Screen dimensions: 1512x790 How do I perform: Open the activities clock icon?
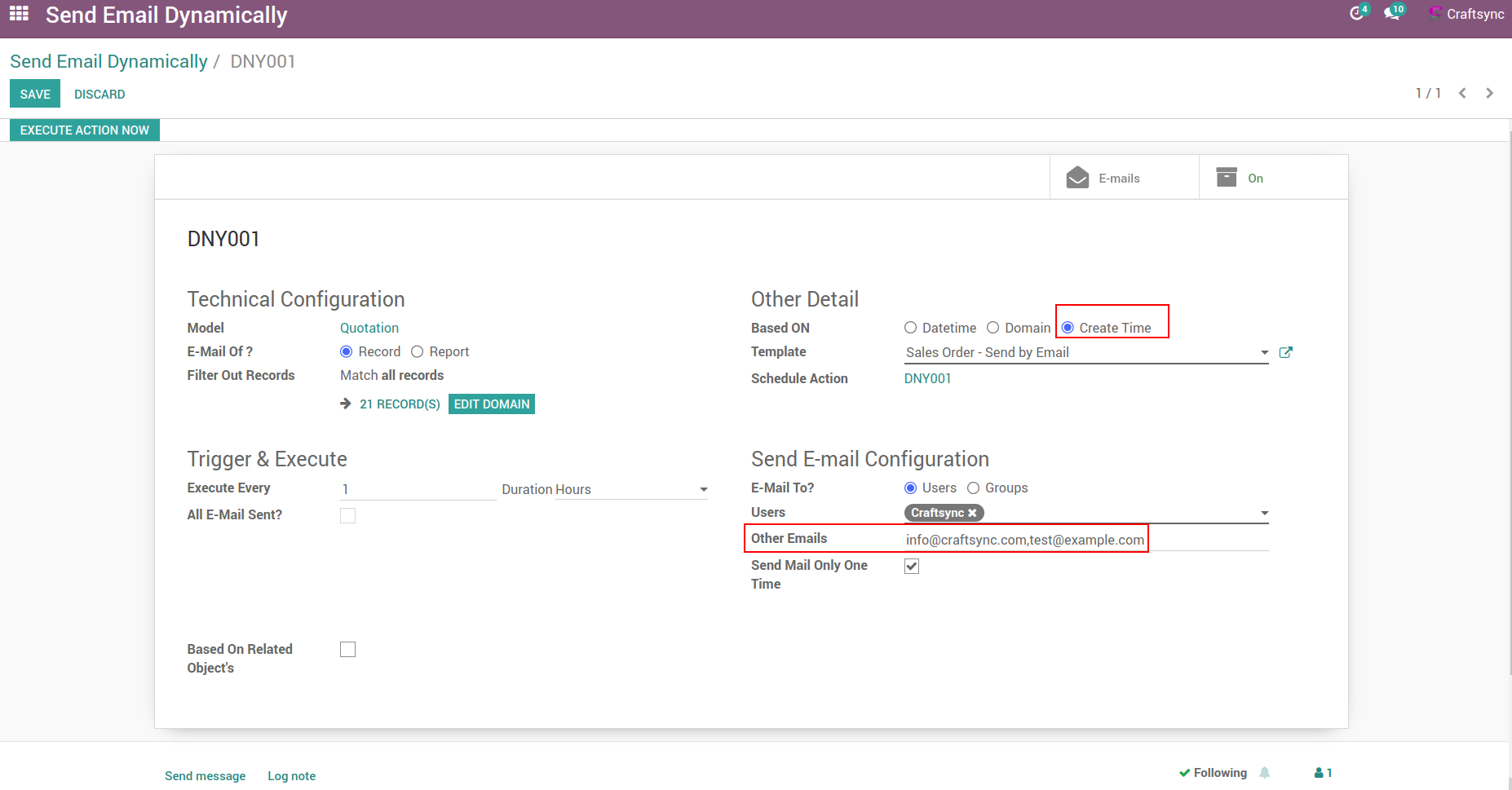tap(1356, 13)
